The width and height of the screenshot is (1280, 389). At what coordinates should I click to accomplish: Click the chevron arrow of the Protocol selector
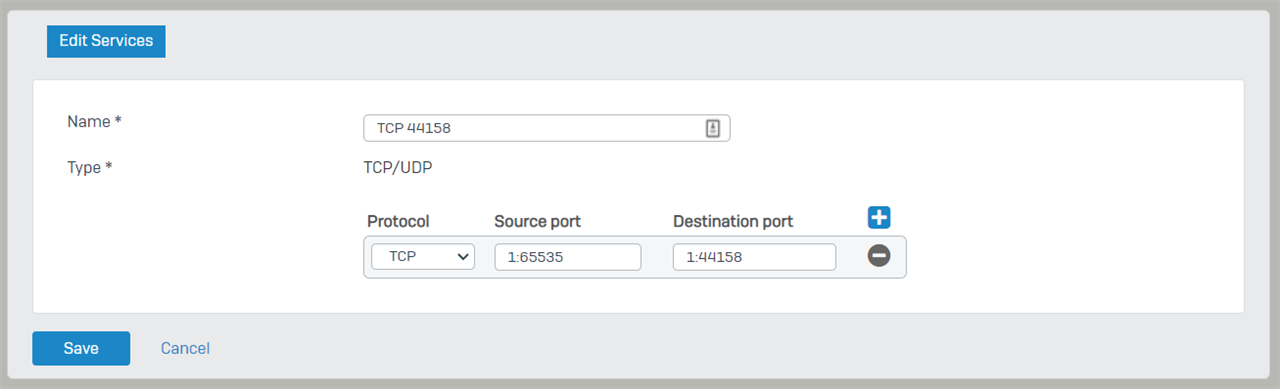click(463, 257)
